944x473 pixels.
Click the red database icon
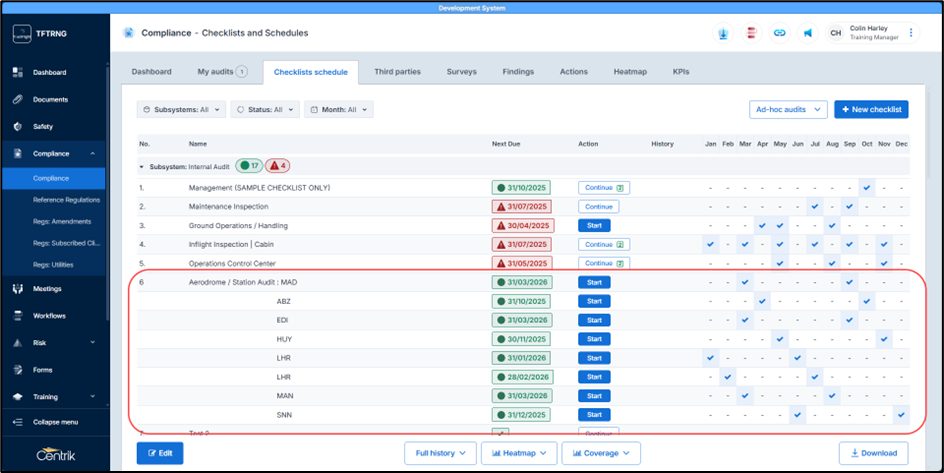(x=750, y=33)
